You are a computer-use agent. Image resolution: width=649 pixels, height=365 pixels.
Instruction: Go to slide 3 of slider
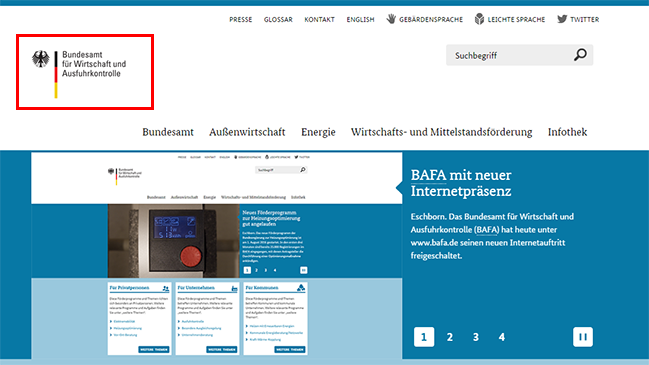[476, 337]
